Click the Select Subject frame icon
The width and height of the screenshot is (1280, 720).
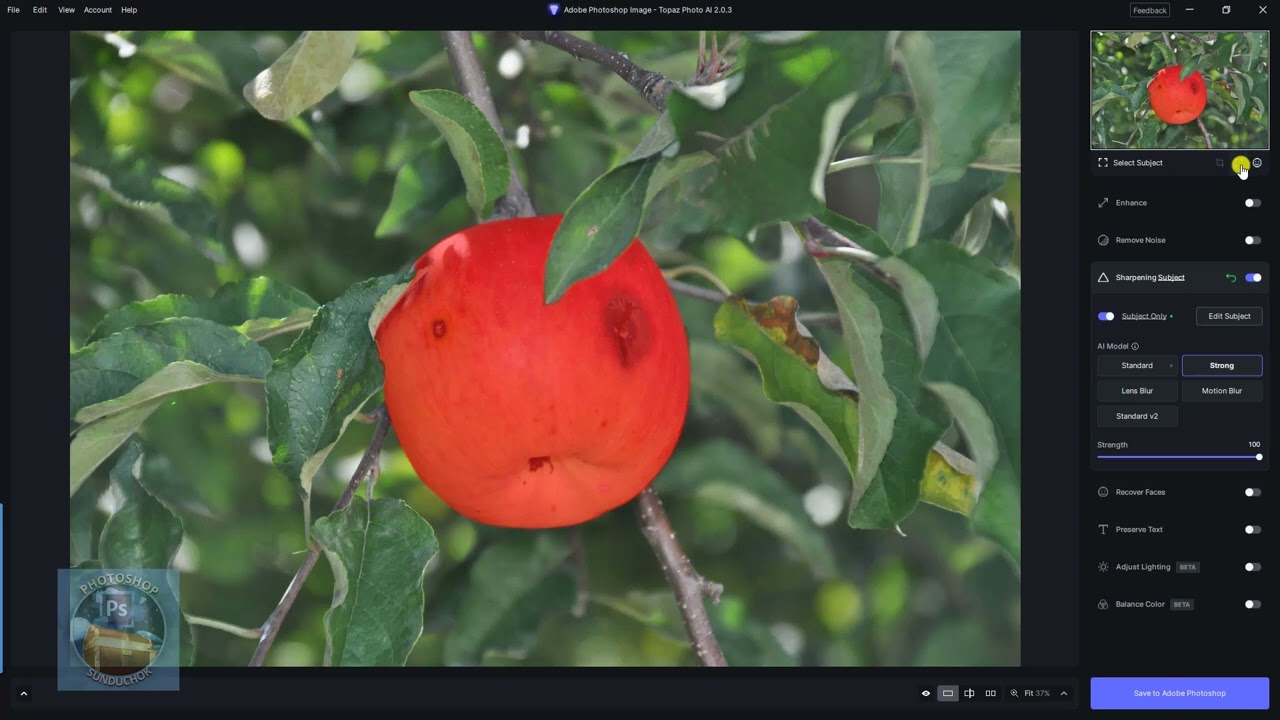pyautogui.click(x=1102, y=162)
